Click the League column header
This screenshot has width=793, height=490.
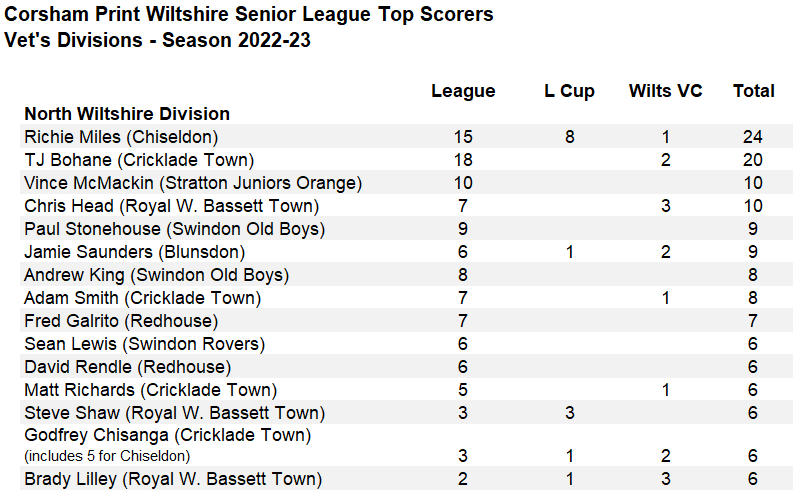coord(463,92)
